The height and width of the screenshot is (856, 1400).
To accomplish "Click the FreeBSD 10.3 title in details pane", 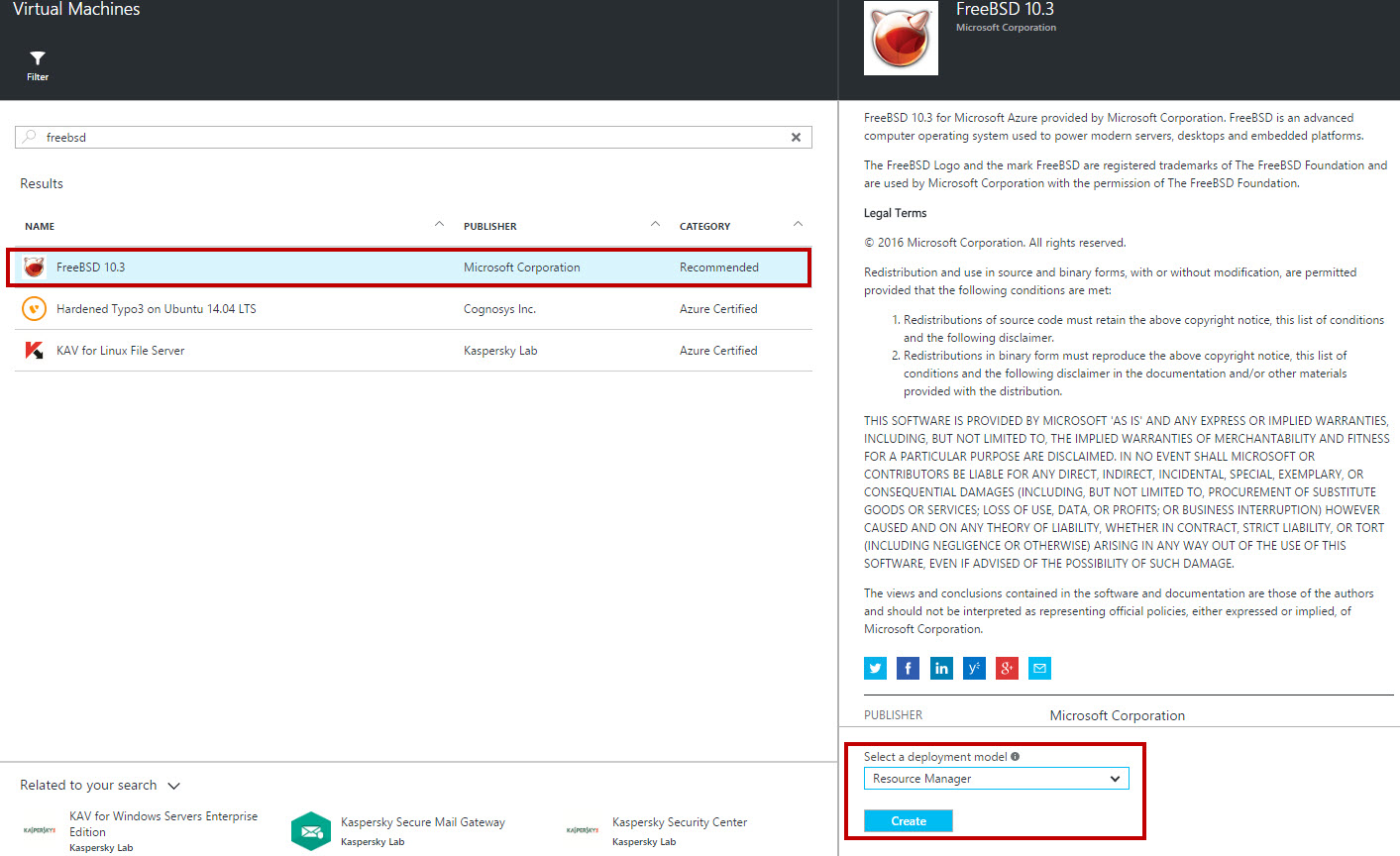I will (1005, 9).
